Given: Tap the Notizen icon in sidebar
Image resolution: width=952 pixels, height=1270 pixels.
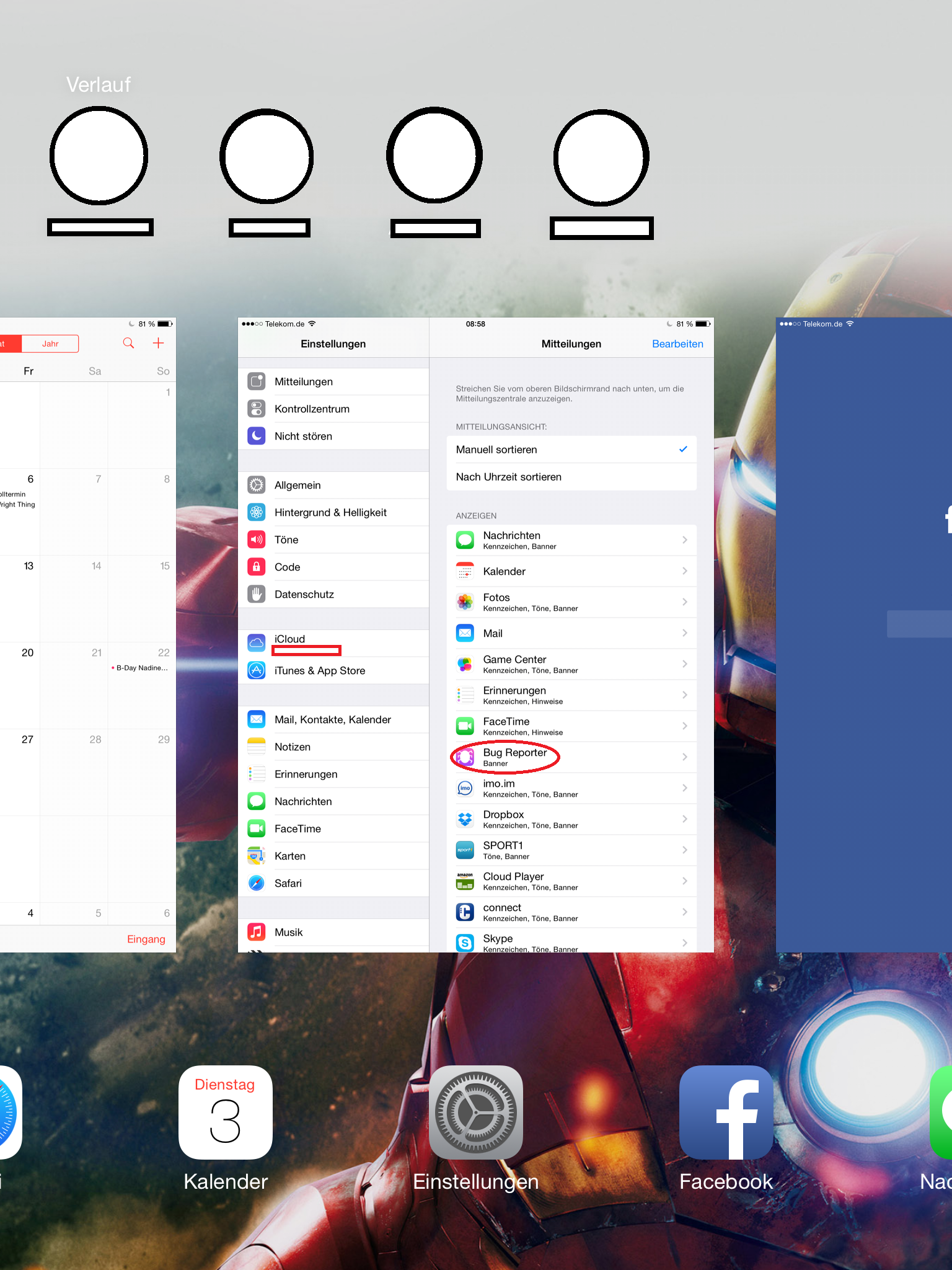Looking at the screenshot, I should pyautogui.click(x=257, y=747).
